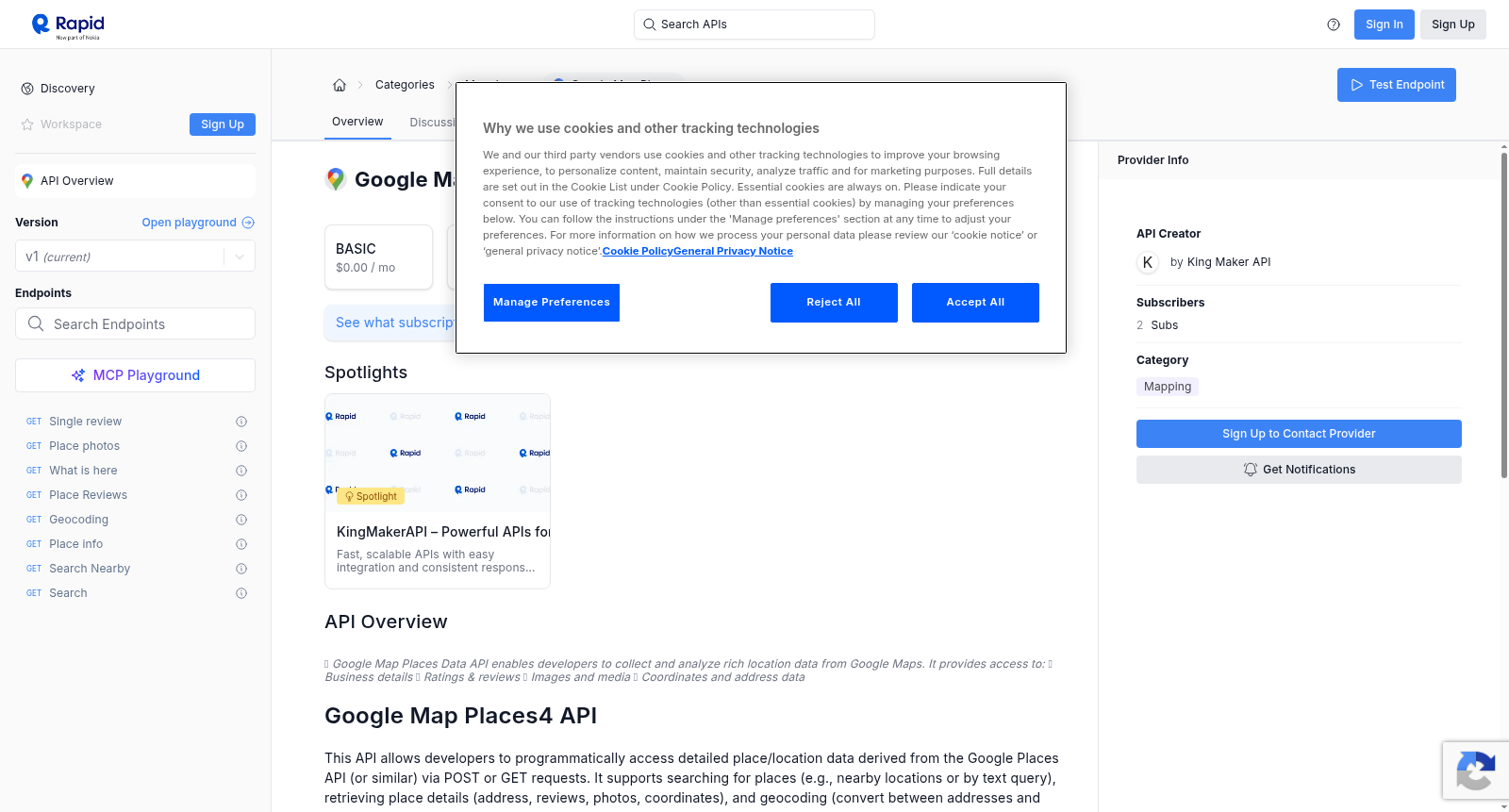Click the reCAPTCHA badge icon
The height and width of the screenshot is (812, 1509).
1475,771
